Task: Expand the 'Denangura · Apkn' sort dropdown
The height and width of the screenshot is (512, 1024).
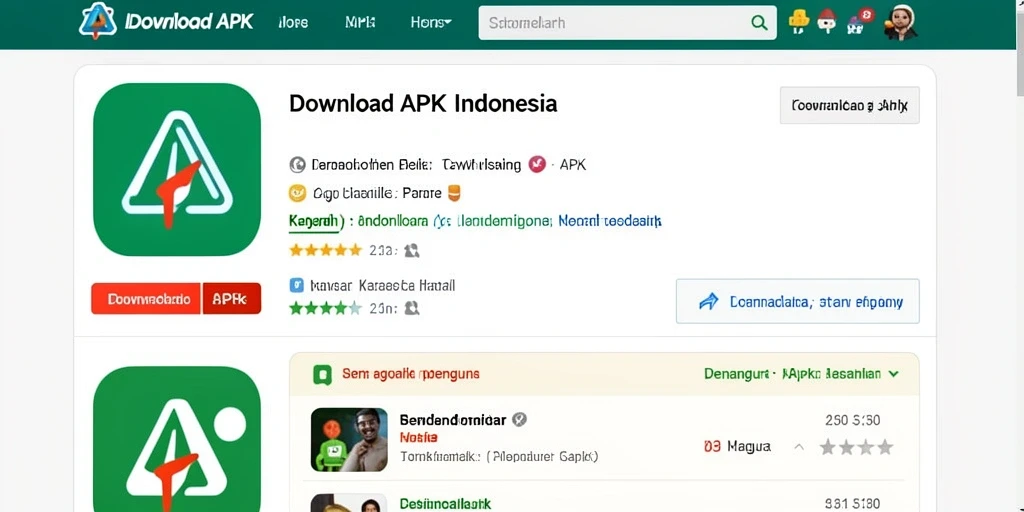Action: pyautogui.click(x=801, y=374)
